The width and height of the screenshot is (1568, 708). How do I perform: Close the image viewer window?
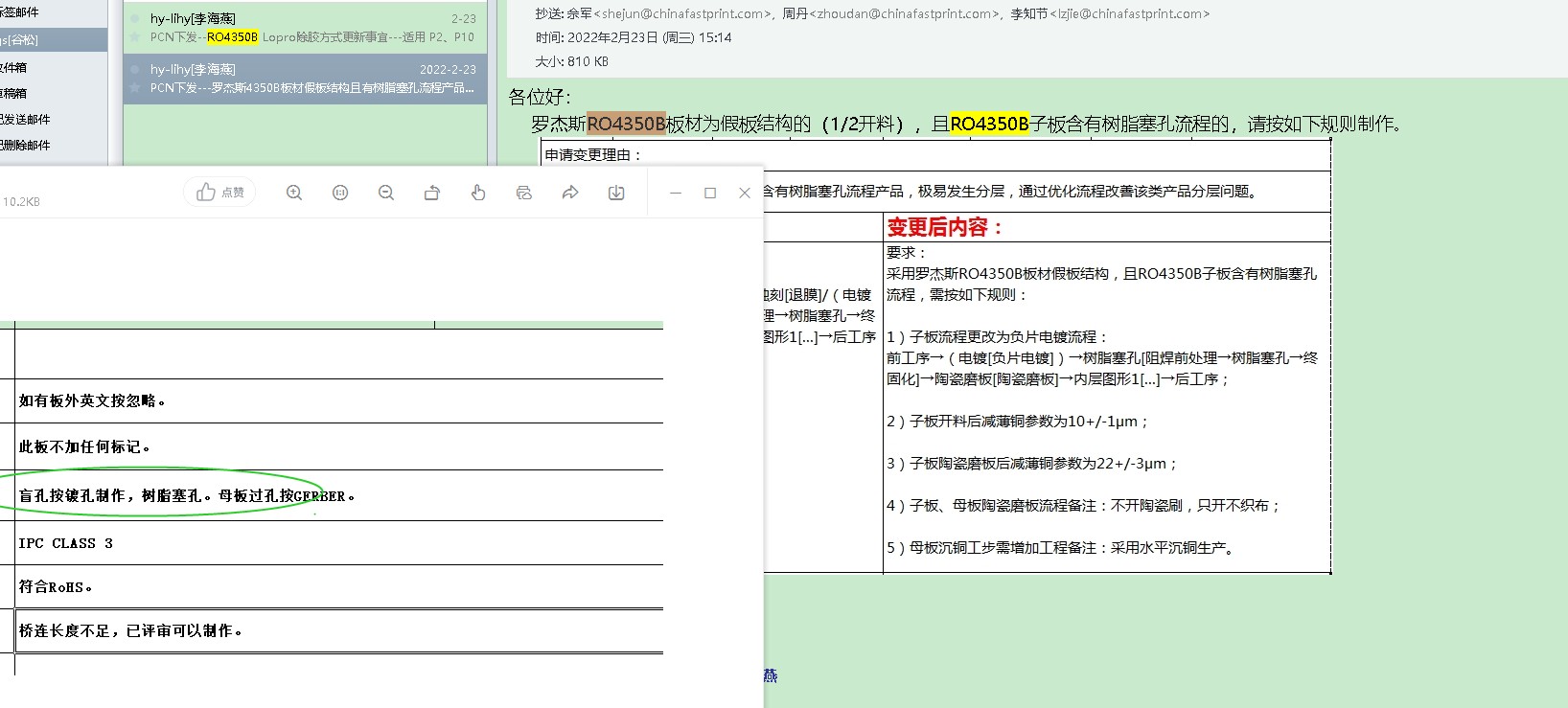coord(745,193)
